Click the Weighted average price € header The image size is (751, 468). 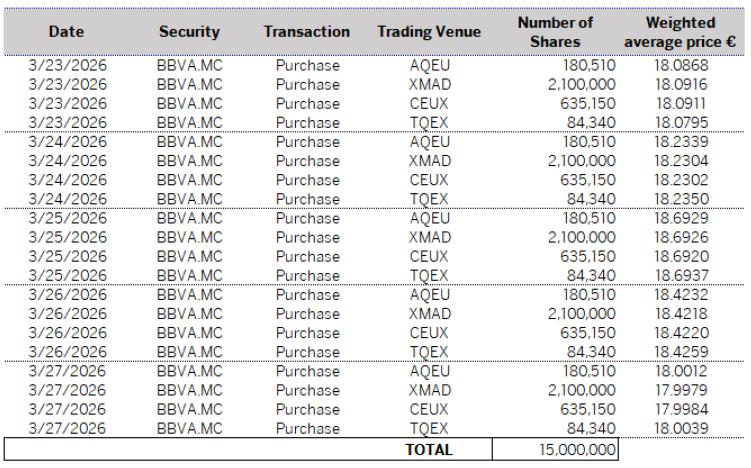point(680,32)
